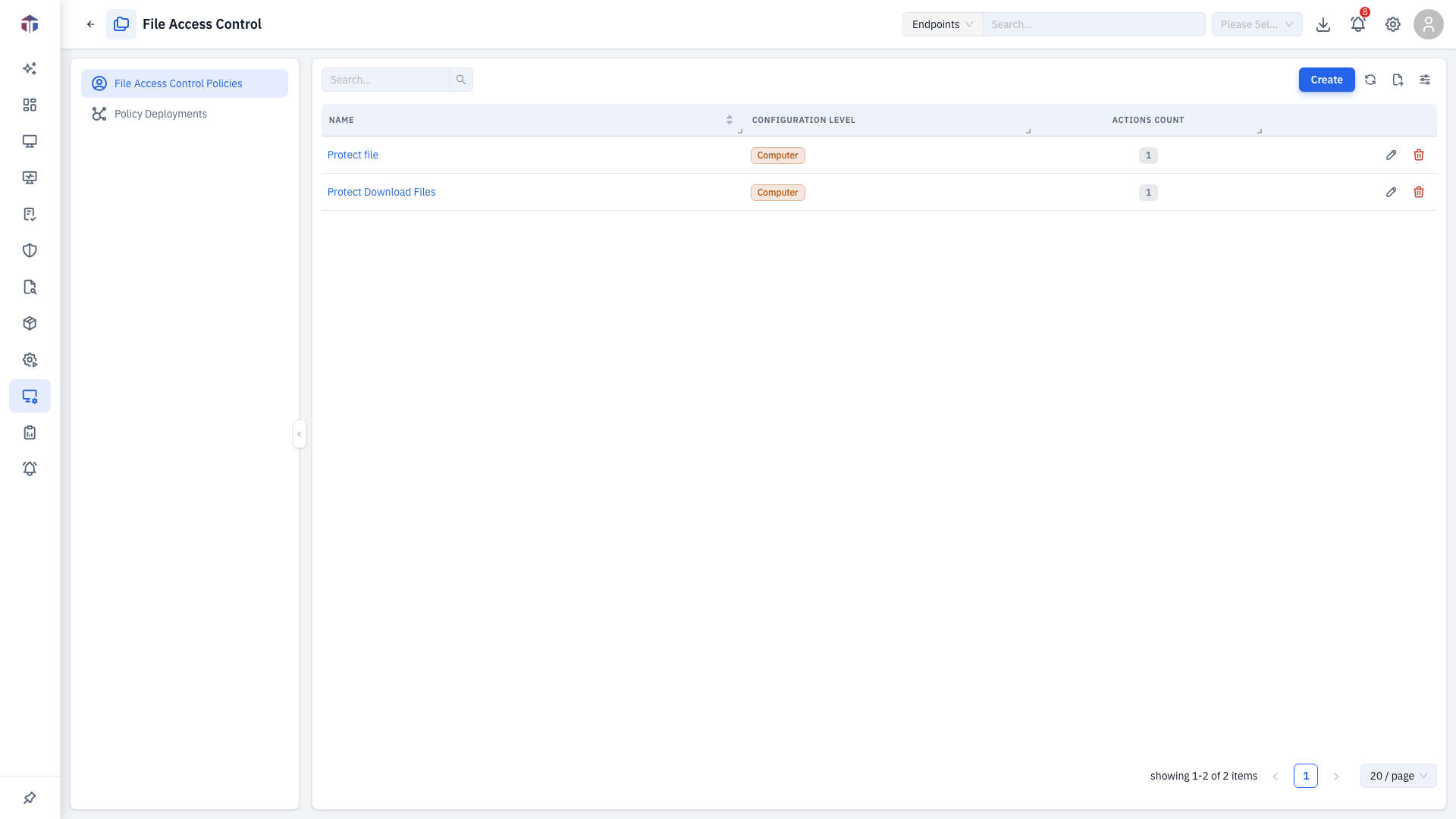Click Computer tag in Protect Download Files row
The height and width of the screenshot is (819, 1456).
[777, 192]
